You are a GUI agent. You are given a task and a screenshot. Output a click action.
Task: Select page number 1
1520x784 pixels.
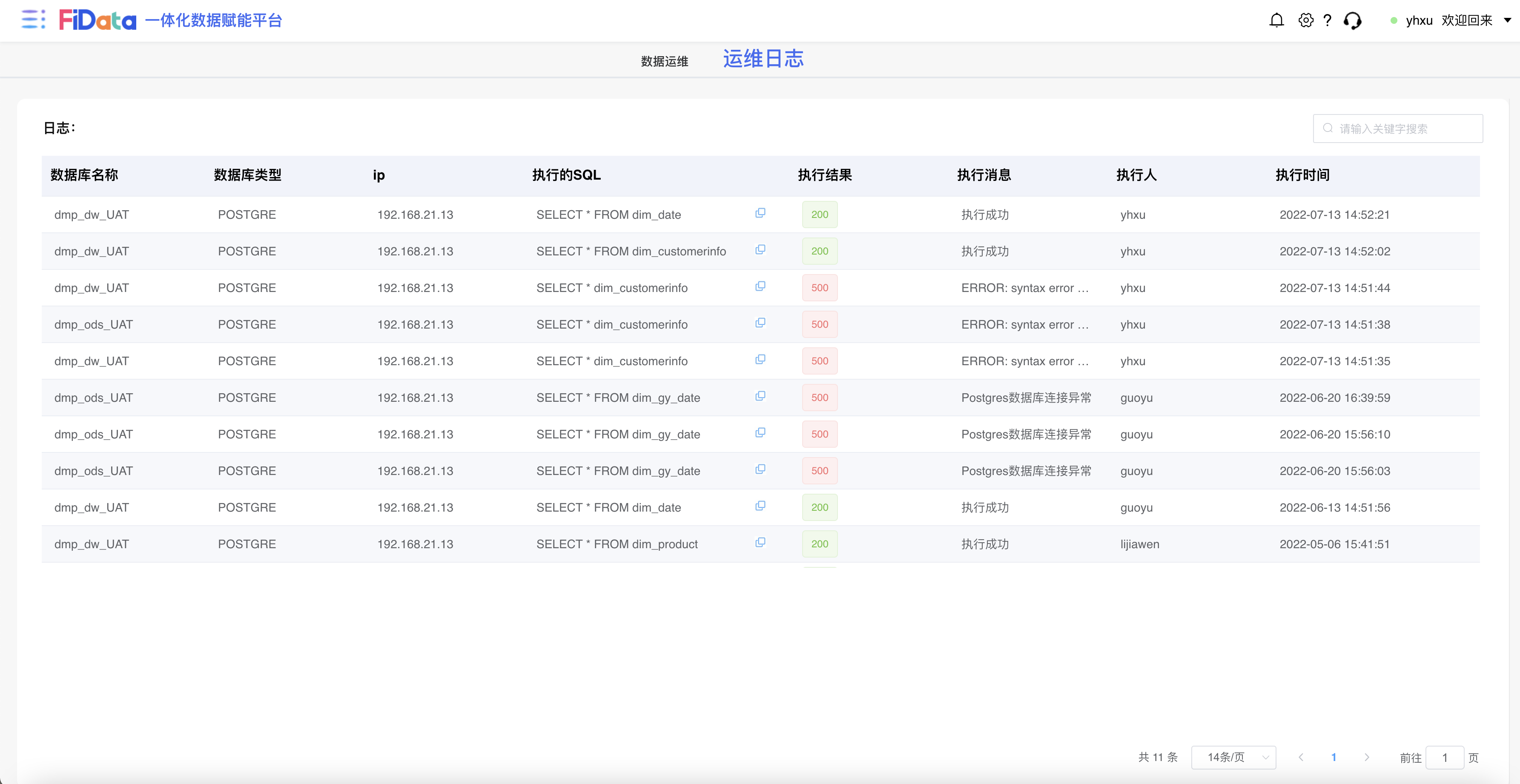point(1334,758)
